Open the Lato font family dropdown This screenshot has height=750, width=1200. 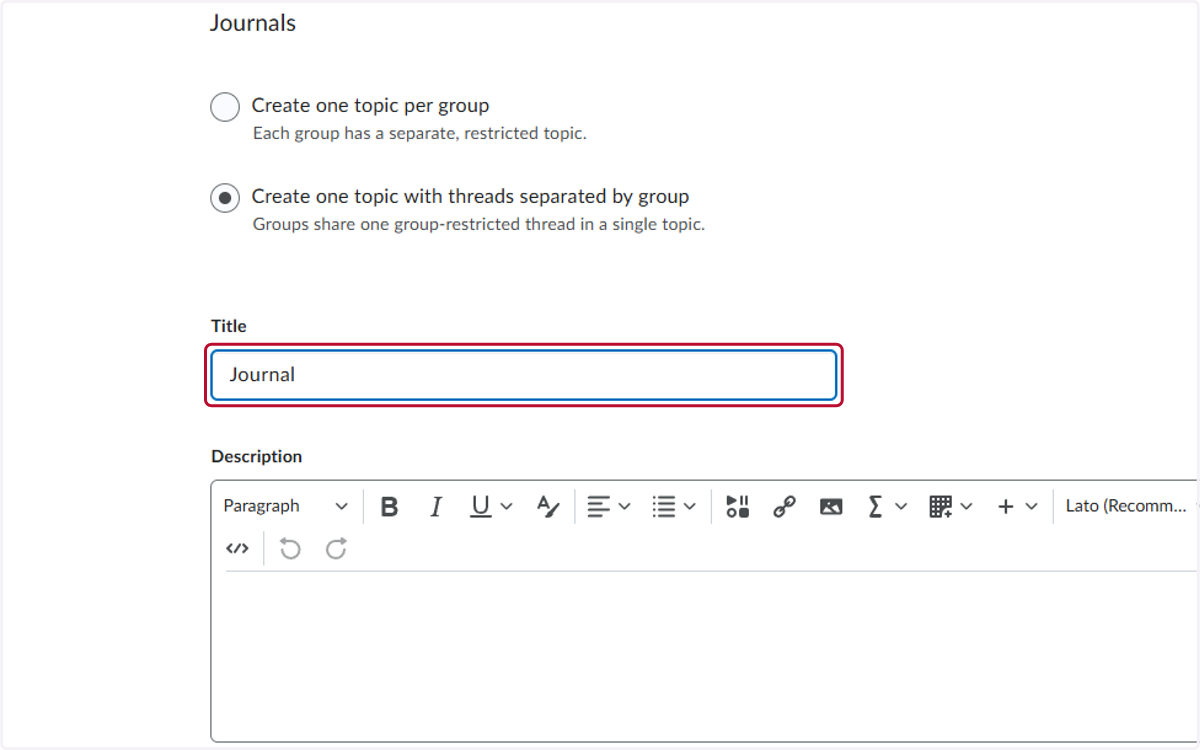tap(1129, 506)
